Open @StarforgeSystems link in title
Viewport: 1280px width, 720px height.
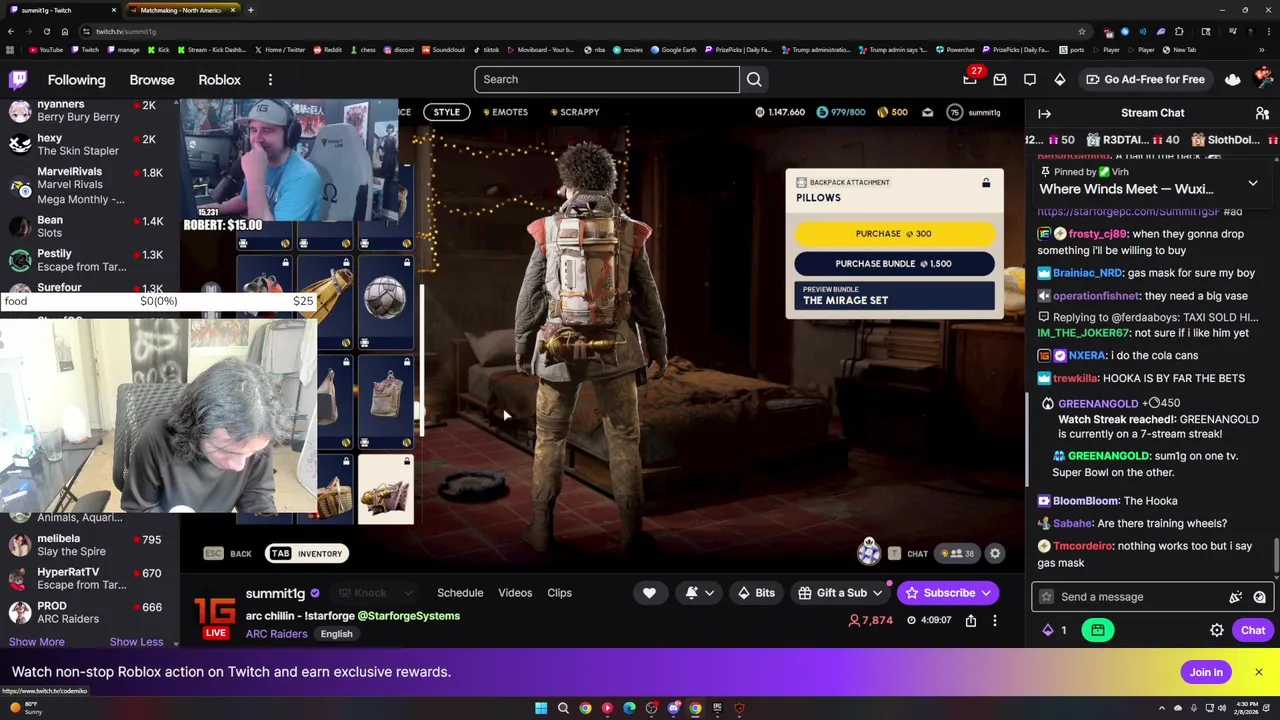pyautogui.click(x=408, y=616)
